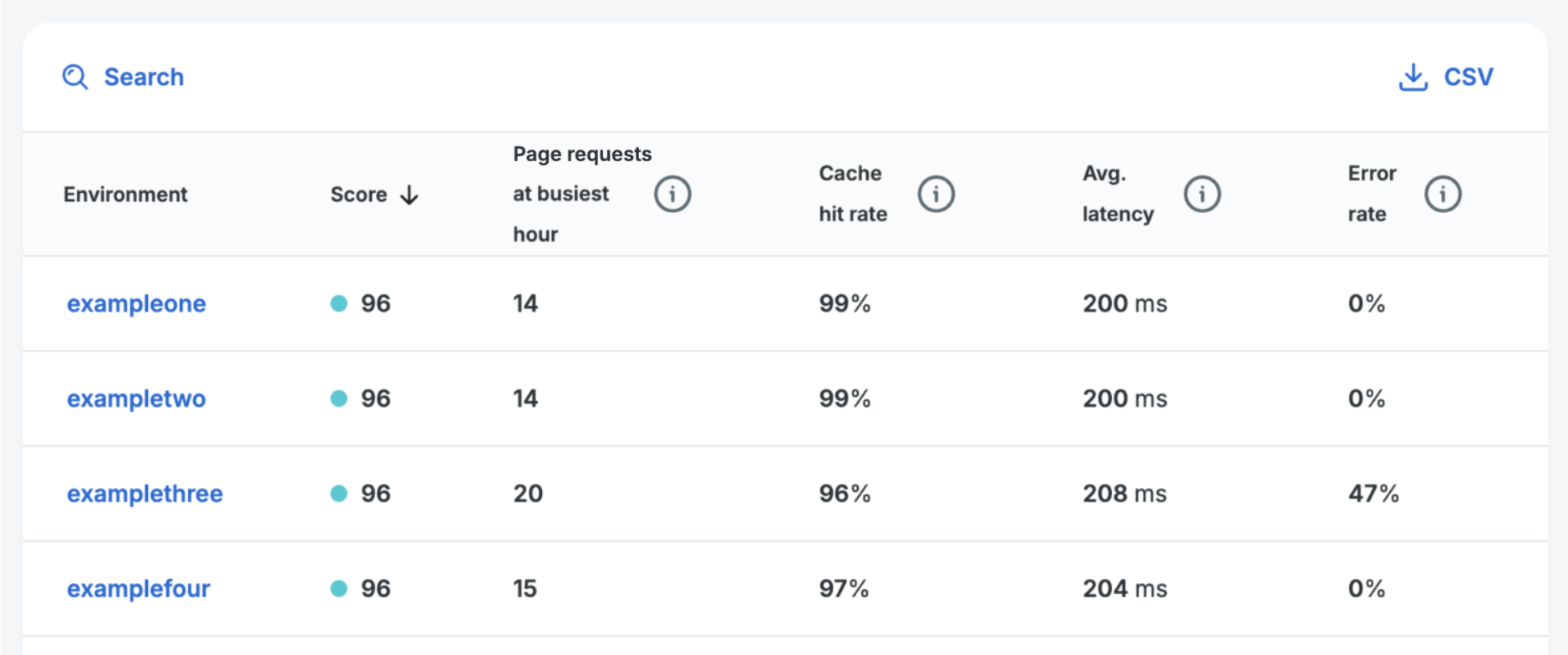Show info for Page requests at busiest hour

point(672,194)
